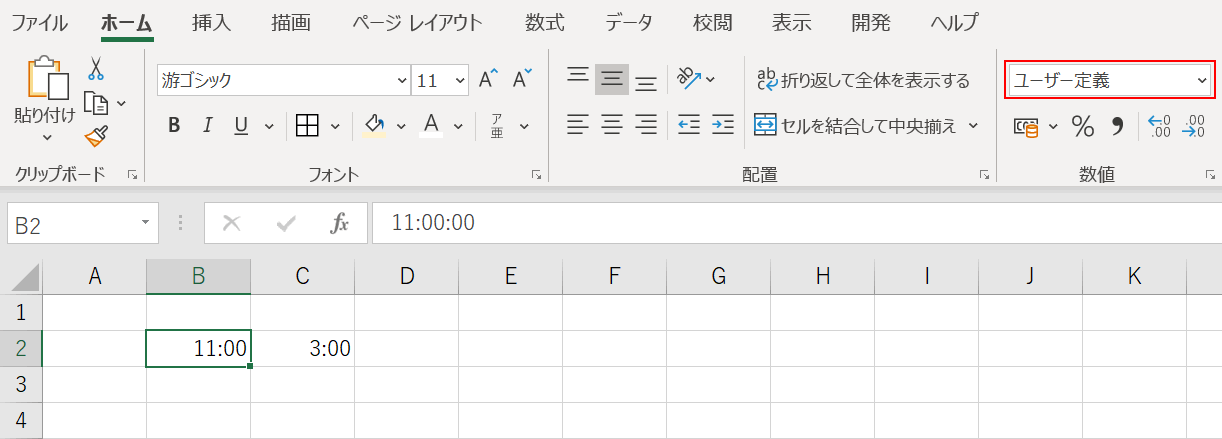Click the Cut scissors icon
This screenshot has width=1222, height=439.
pos(96,68)
